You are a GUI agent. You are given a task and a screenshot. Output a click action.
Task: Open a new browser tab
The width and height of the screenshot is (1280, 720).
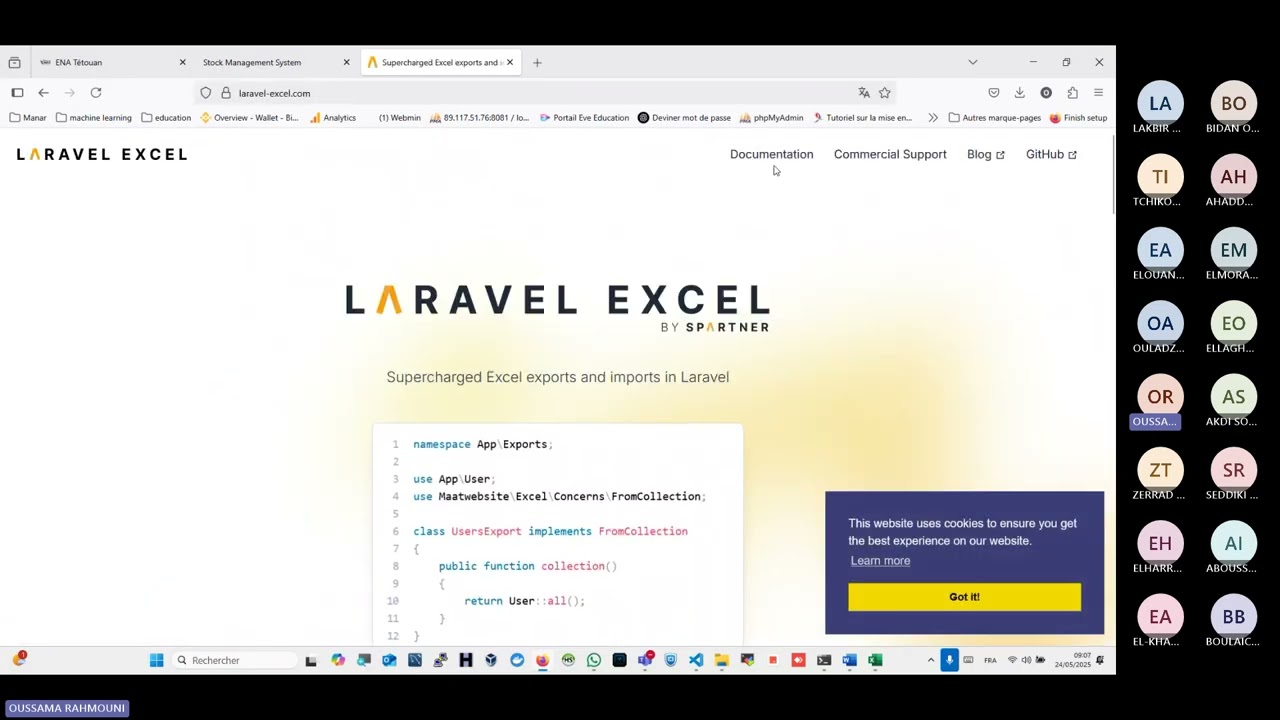(537, 62)
